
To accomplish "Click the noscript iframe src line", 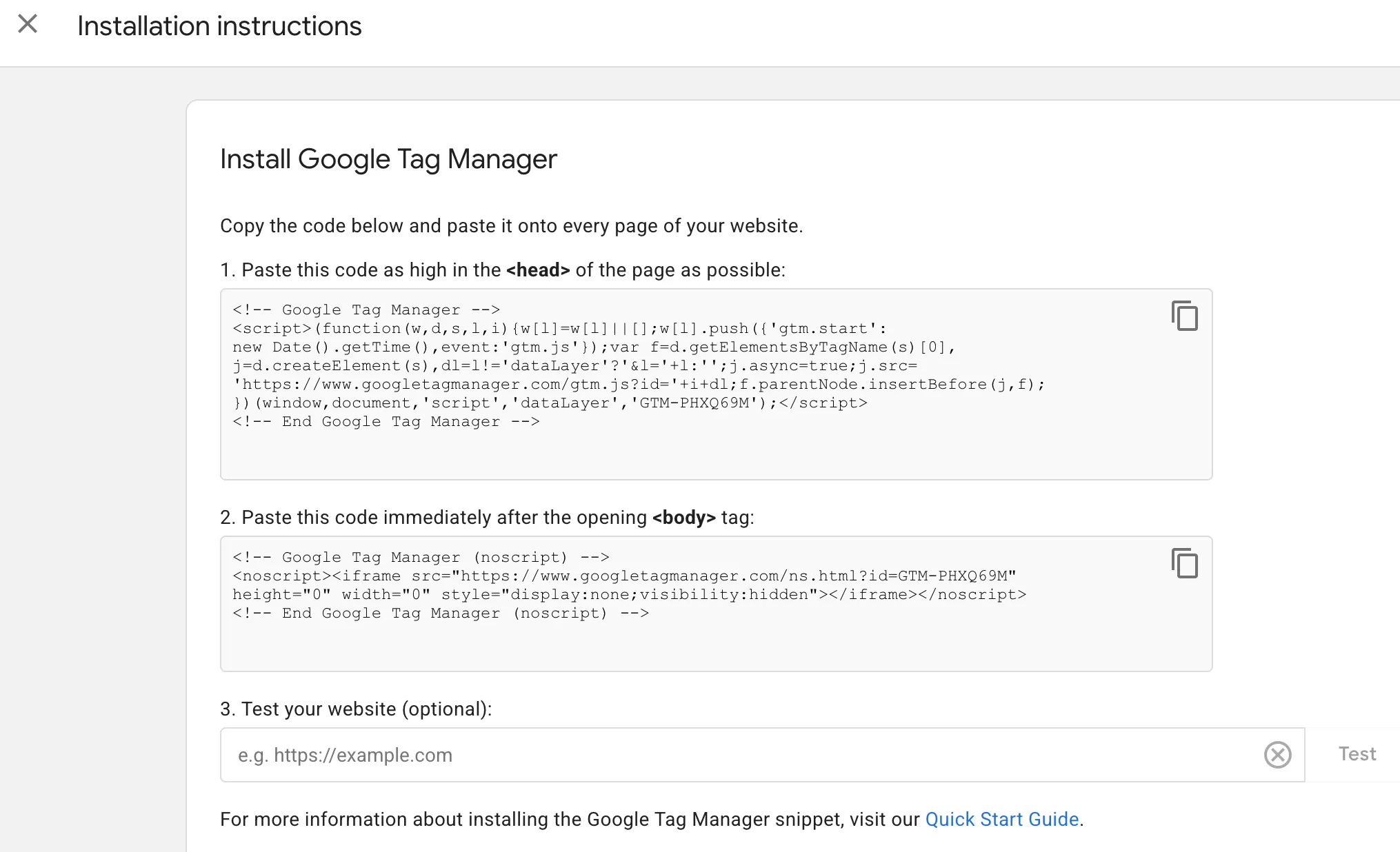I will [x=624, y=576].
